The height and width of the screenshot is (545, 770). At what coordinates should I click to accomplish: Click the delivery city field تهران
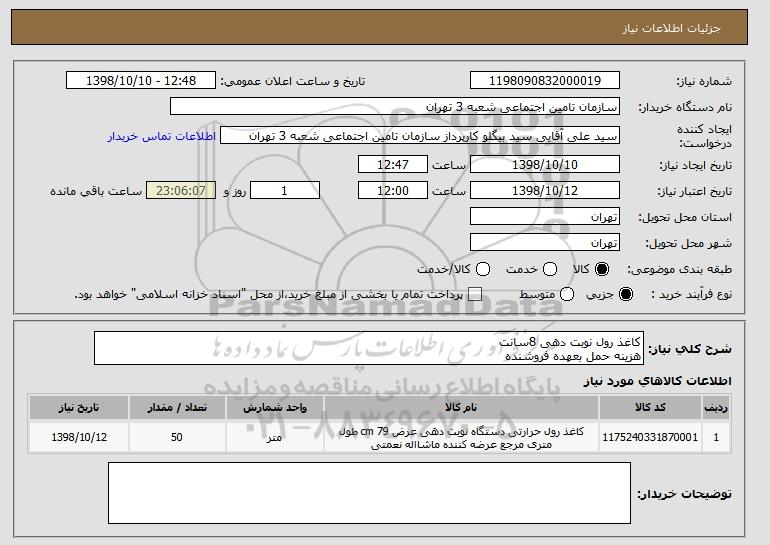(545, 243)
